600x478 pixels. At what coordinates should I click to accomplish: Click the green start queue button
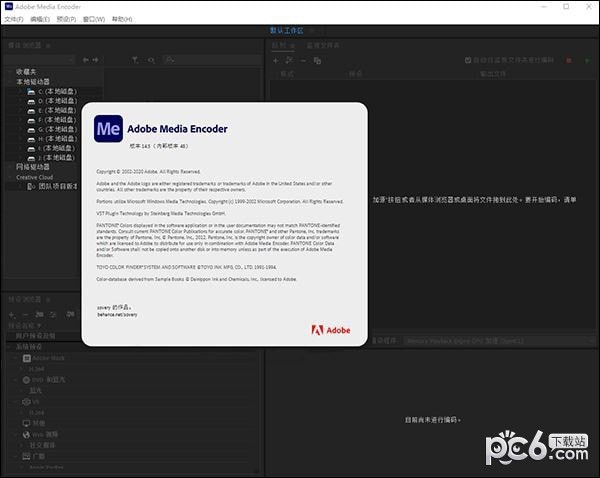(588, 60)
